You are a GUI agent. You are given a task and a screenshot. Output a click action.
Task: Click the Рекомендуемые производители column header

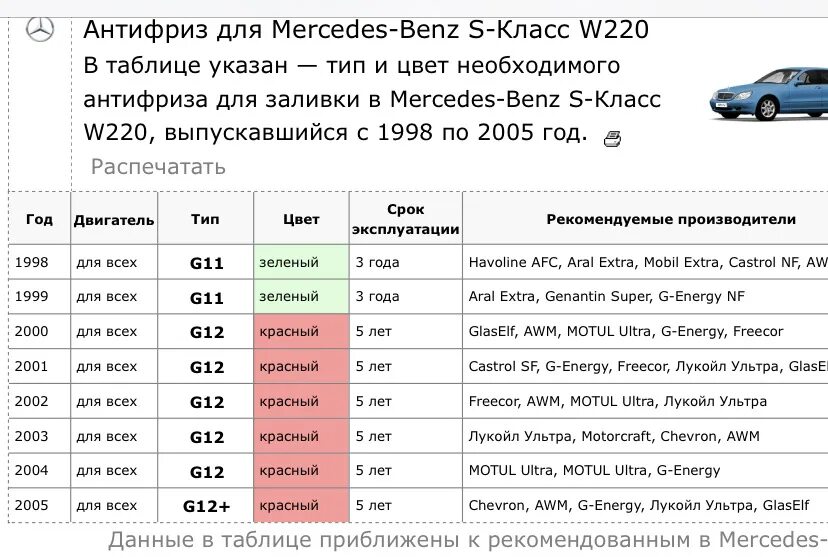click(671, 219)
